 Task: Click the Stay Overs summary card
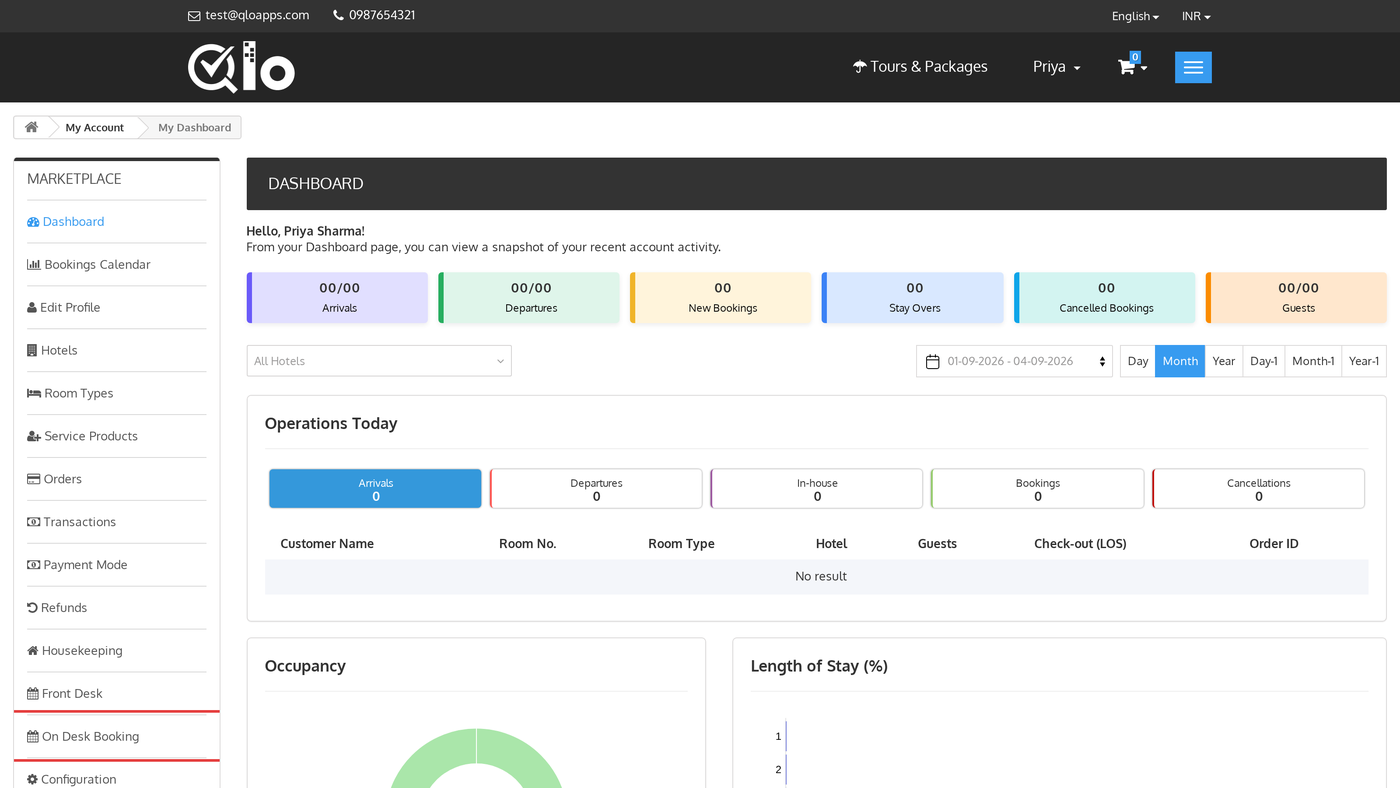(x=913, y=298)
